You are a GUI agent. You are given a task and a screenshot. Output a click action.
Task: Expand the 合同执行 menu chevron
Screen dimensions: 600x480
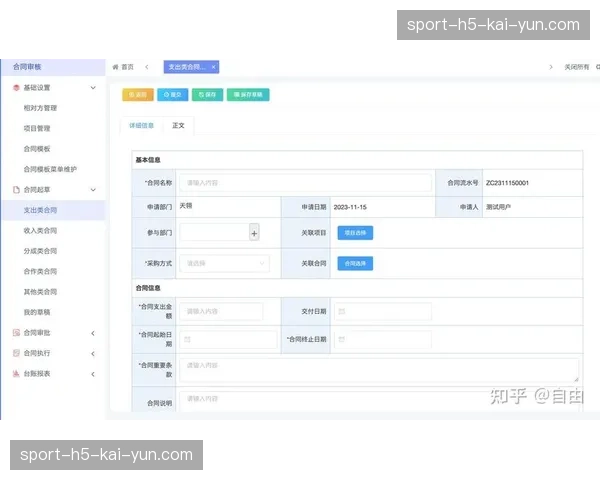pyautogui.click(x=93, y=353)
